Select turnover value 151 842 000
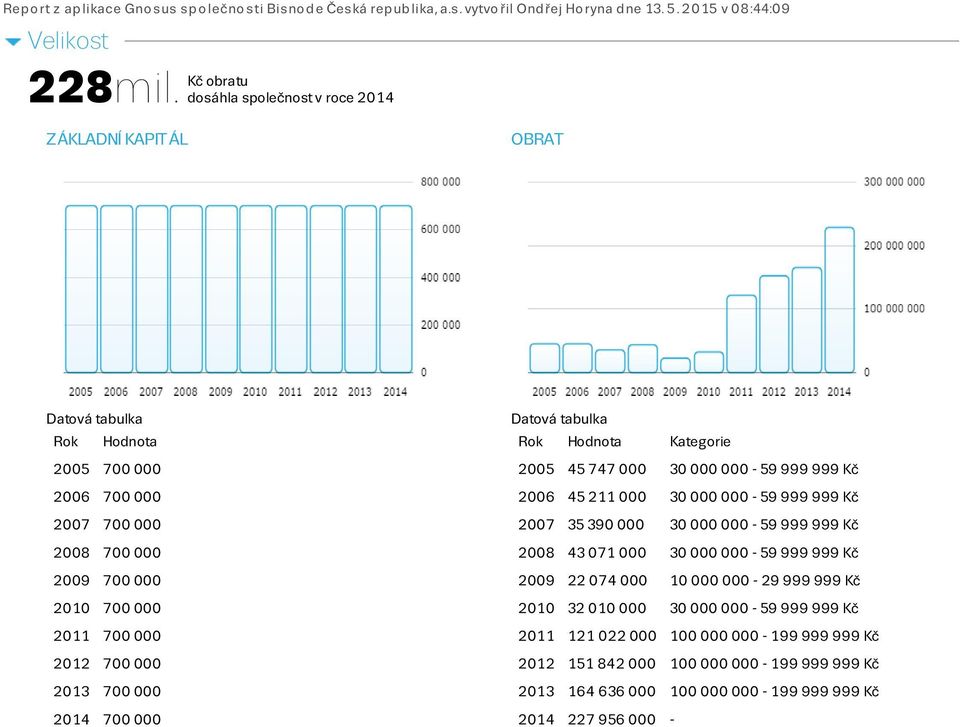Image resolution: width=960 pixels, height=727 pixels. [x=611, y=663]
